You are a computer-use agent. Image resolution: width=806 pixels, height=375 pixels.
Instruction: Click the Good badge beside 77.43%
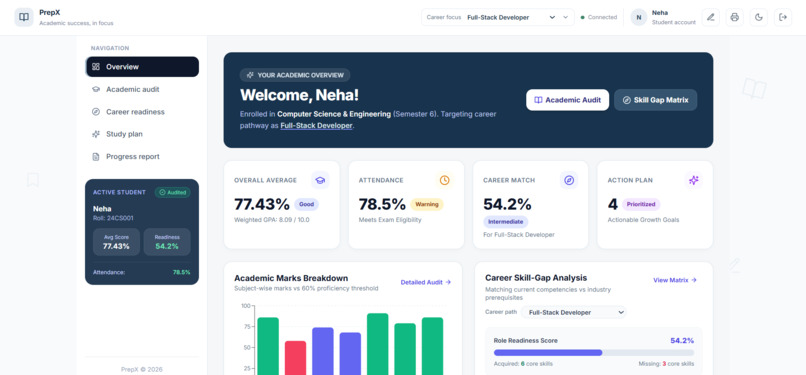(306, 204)
